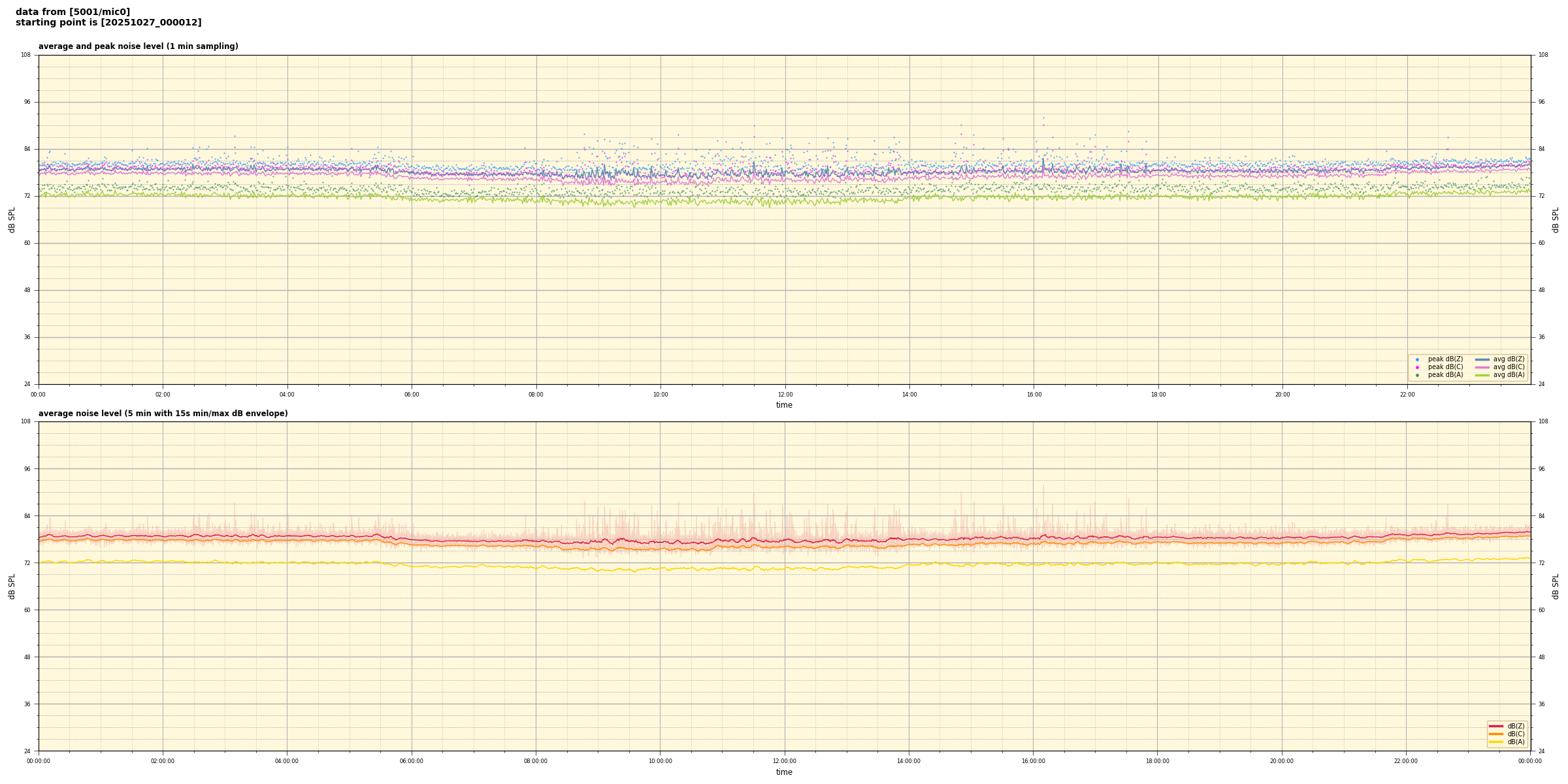Click the 'time' axis label under upper chart
Viewport: 1568px width, 784px height.
pyautogui.click(x=784, y=405)
